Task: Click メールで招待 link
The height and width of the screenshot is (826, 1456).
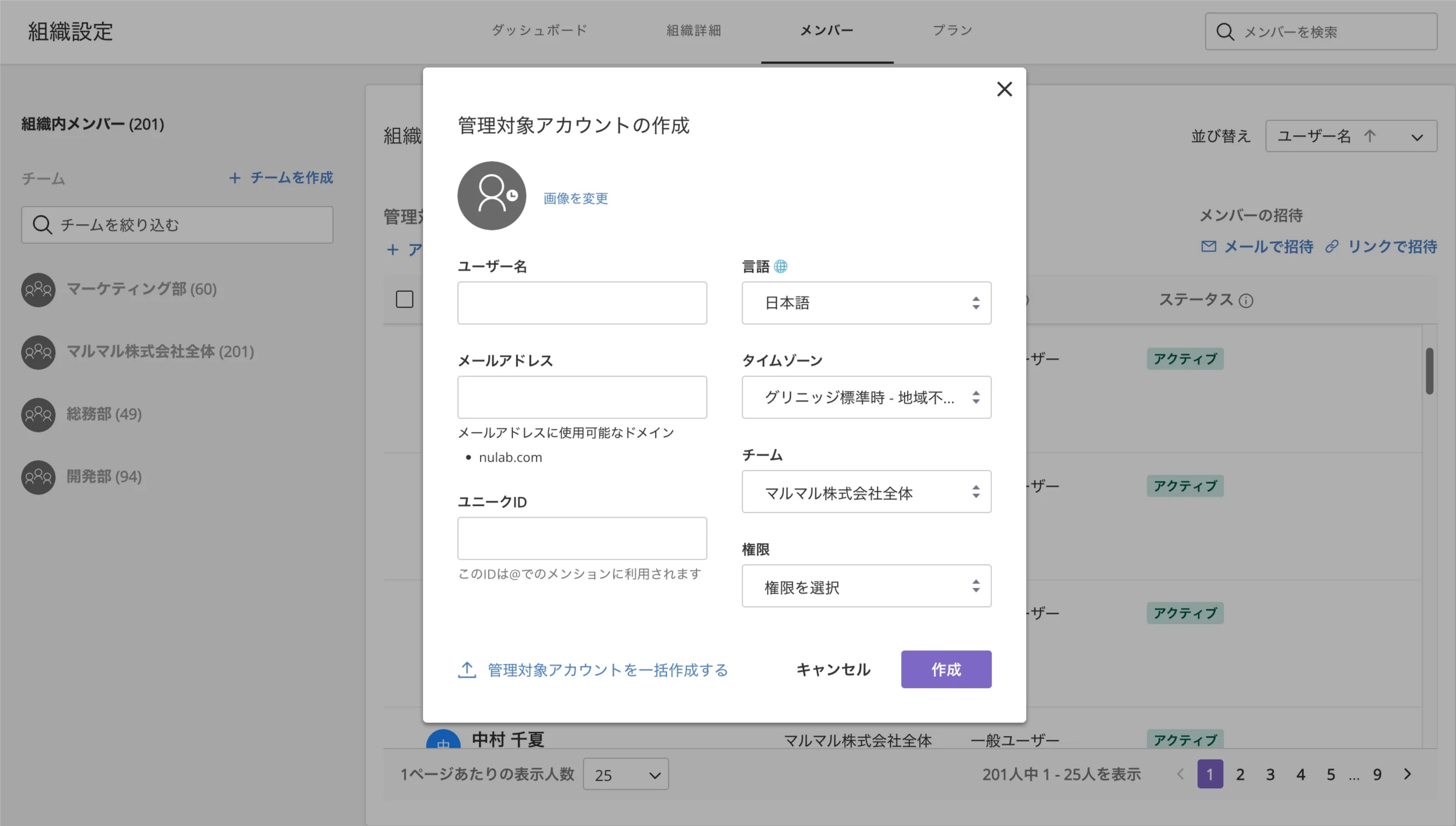Action: click(1269, 247)
